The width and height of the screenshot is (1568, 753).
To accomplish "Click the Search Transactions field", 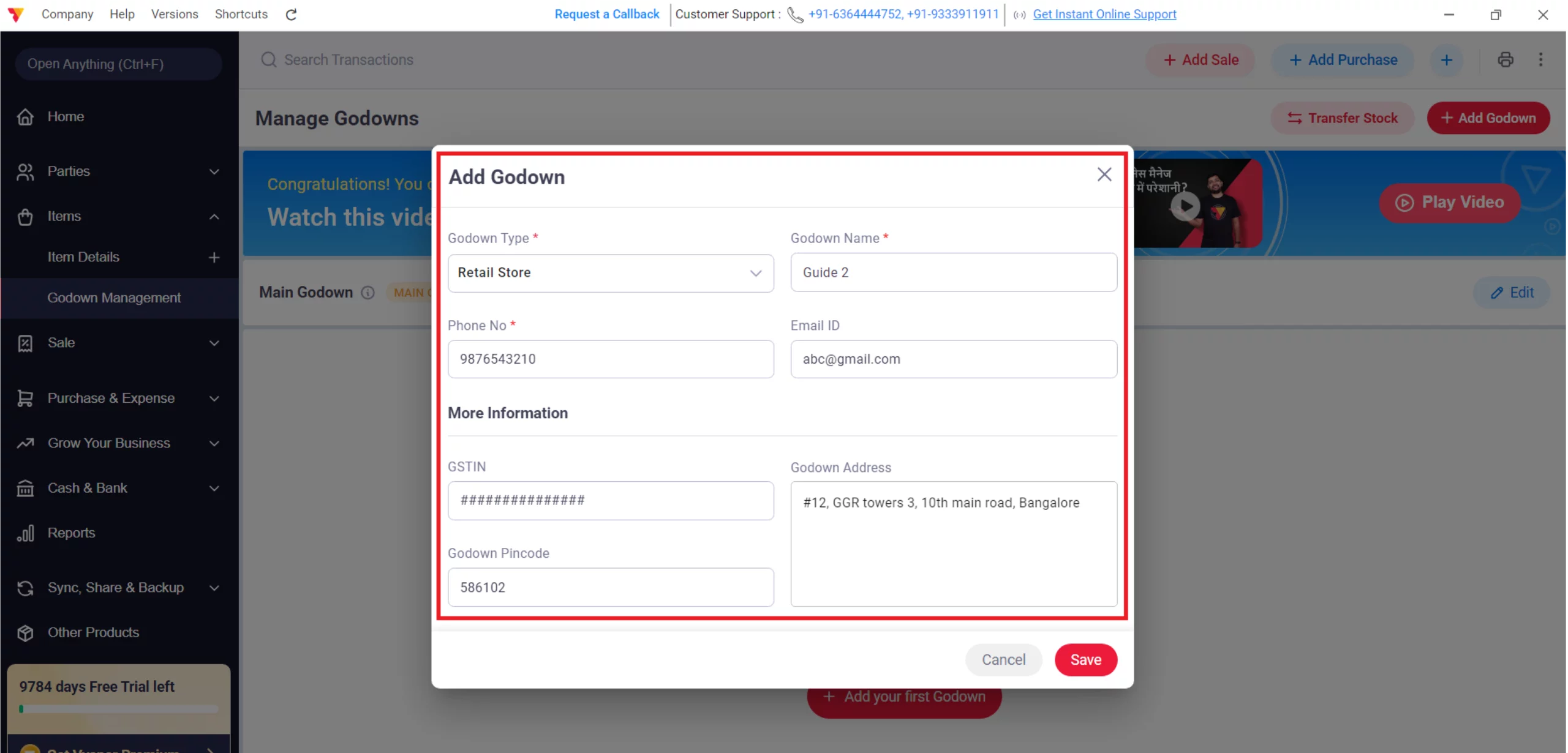I will [348, 59].
